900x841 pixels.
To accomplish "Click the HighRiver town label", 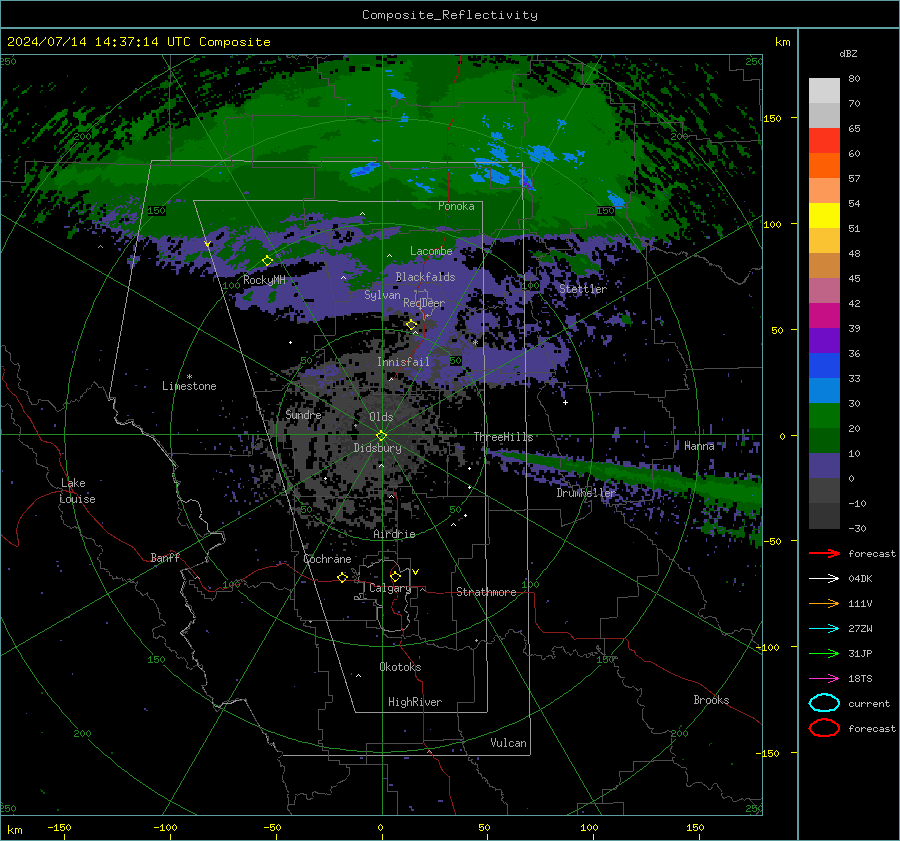I will pos(415,702).
